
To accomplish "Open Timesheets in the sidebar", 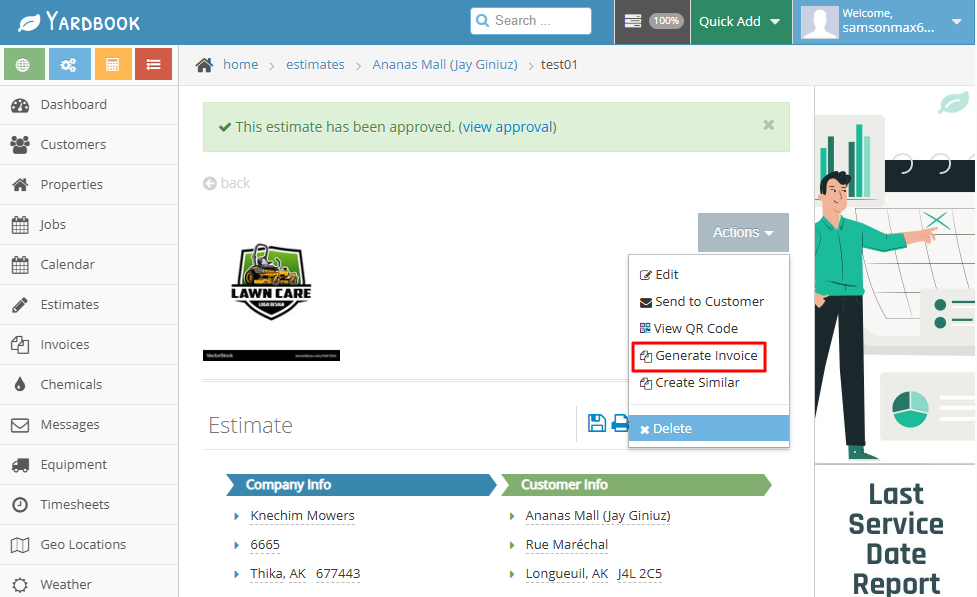I will tap(89, 504).
